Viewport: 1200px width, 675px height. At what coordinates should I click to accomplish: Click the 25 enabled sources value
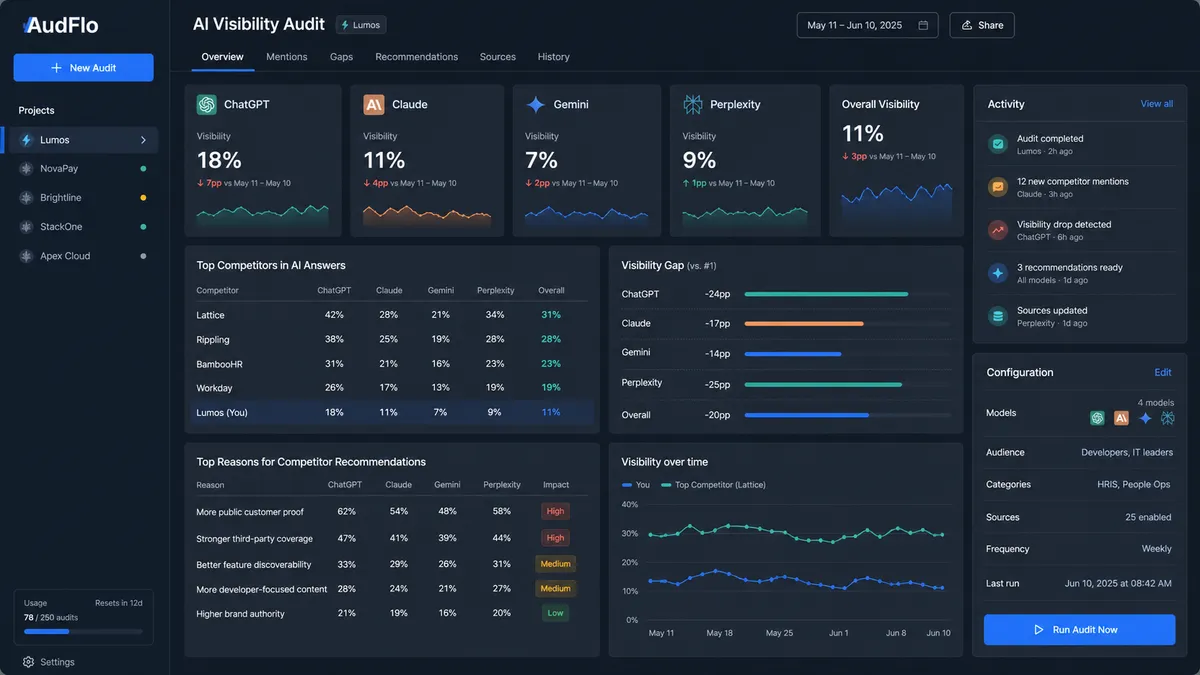click(1148, 517)
